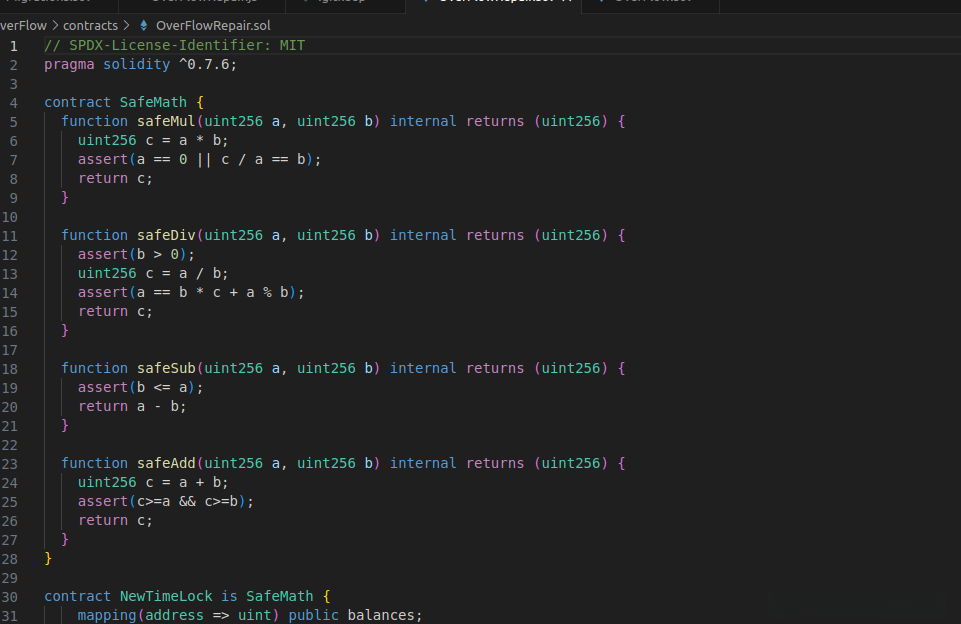Expand the chevron after contracts breadcrumb
Image resolution: width=961 pixels, height=624 pixels.
click(127, 26)
